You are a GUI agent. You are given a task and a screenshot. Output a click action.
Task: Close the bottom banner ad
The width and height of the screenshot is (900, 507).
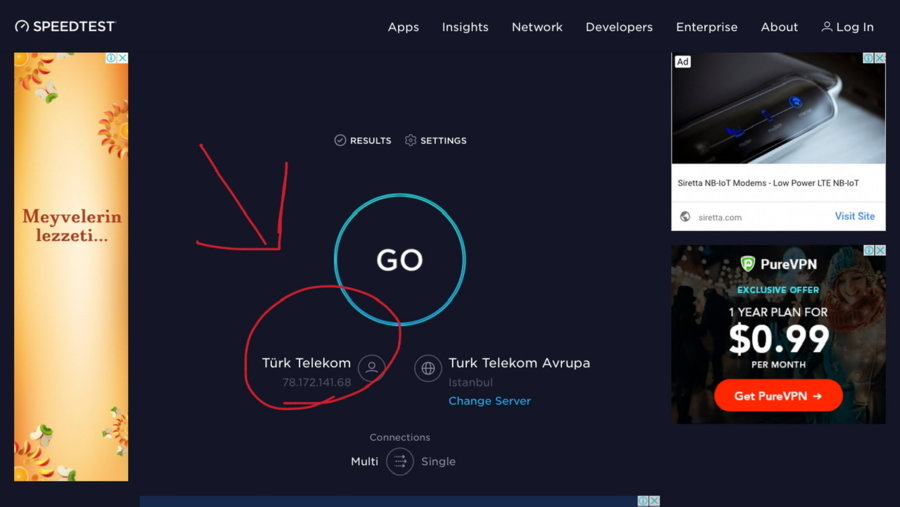tap(654, 501)
